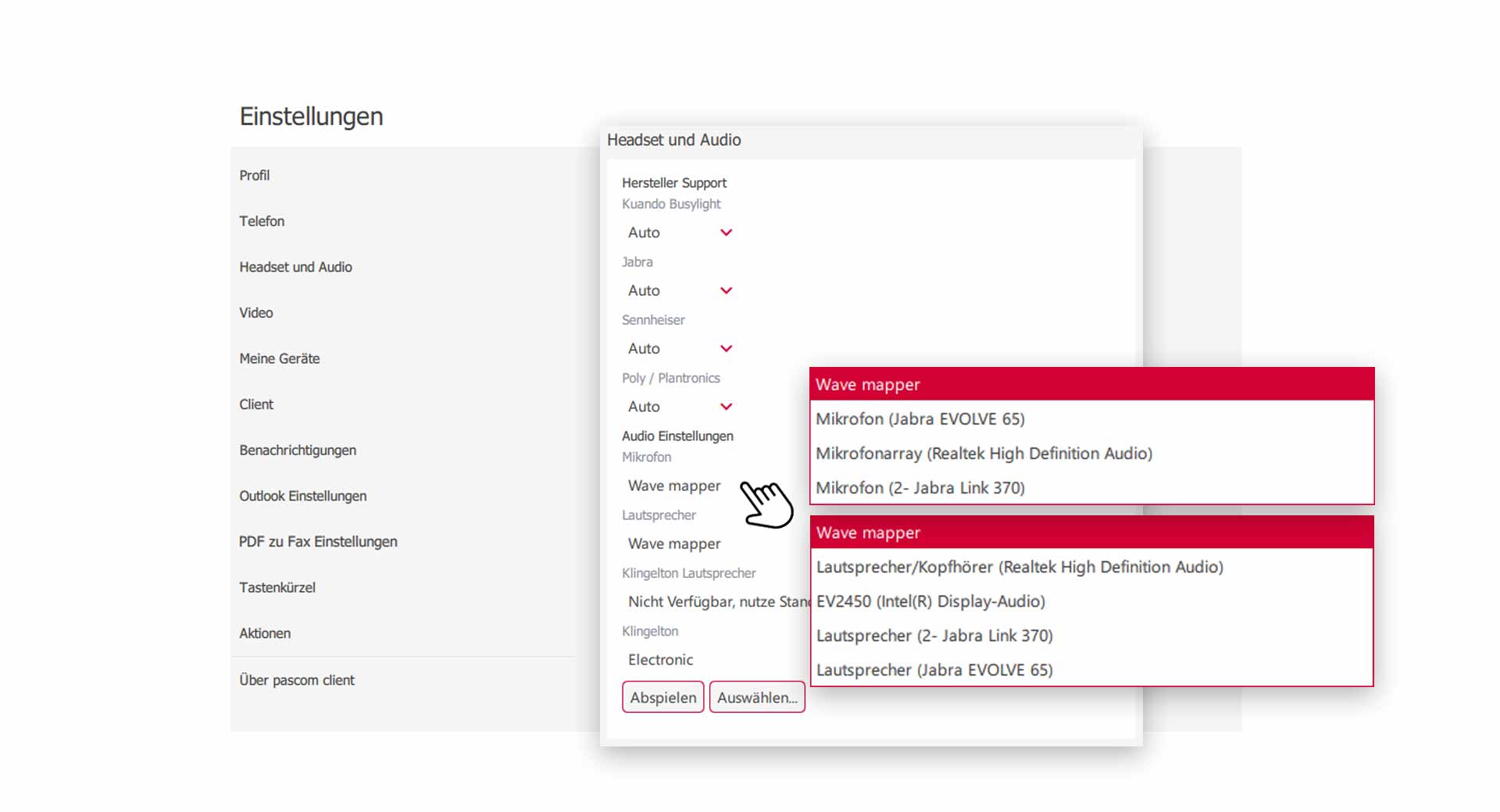This screenshot has height=812, width=1500.
Task: Select the Client settings entry
Action: (x=256, y=404)
